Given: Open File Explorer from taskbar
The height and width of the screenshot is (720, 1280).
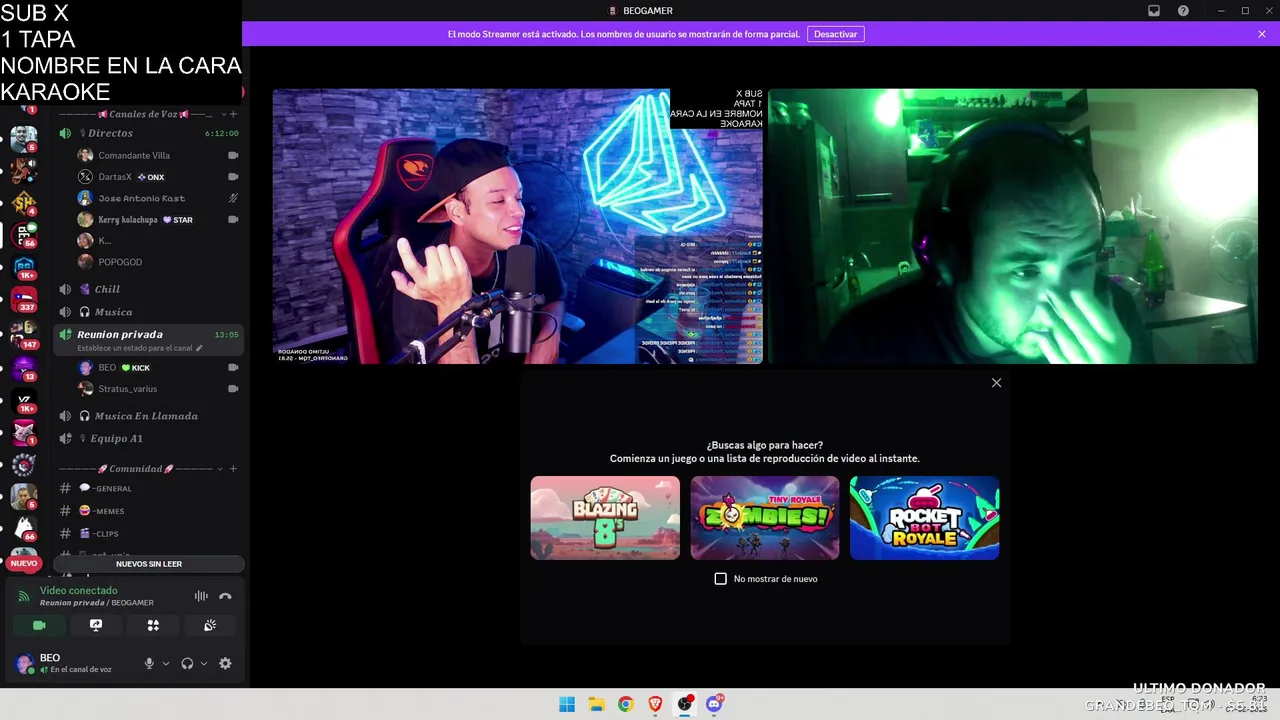Looking at the screenshot, I should pyautogui.click(x=596, y=704).
